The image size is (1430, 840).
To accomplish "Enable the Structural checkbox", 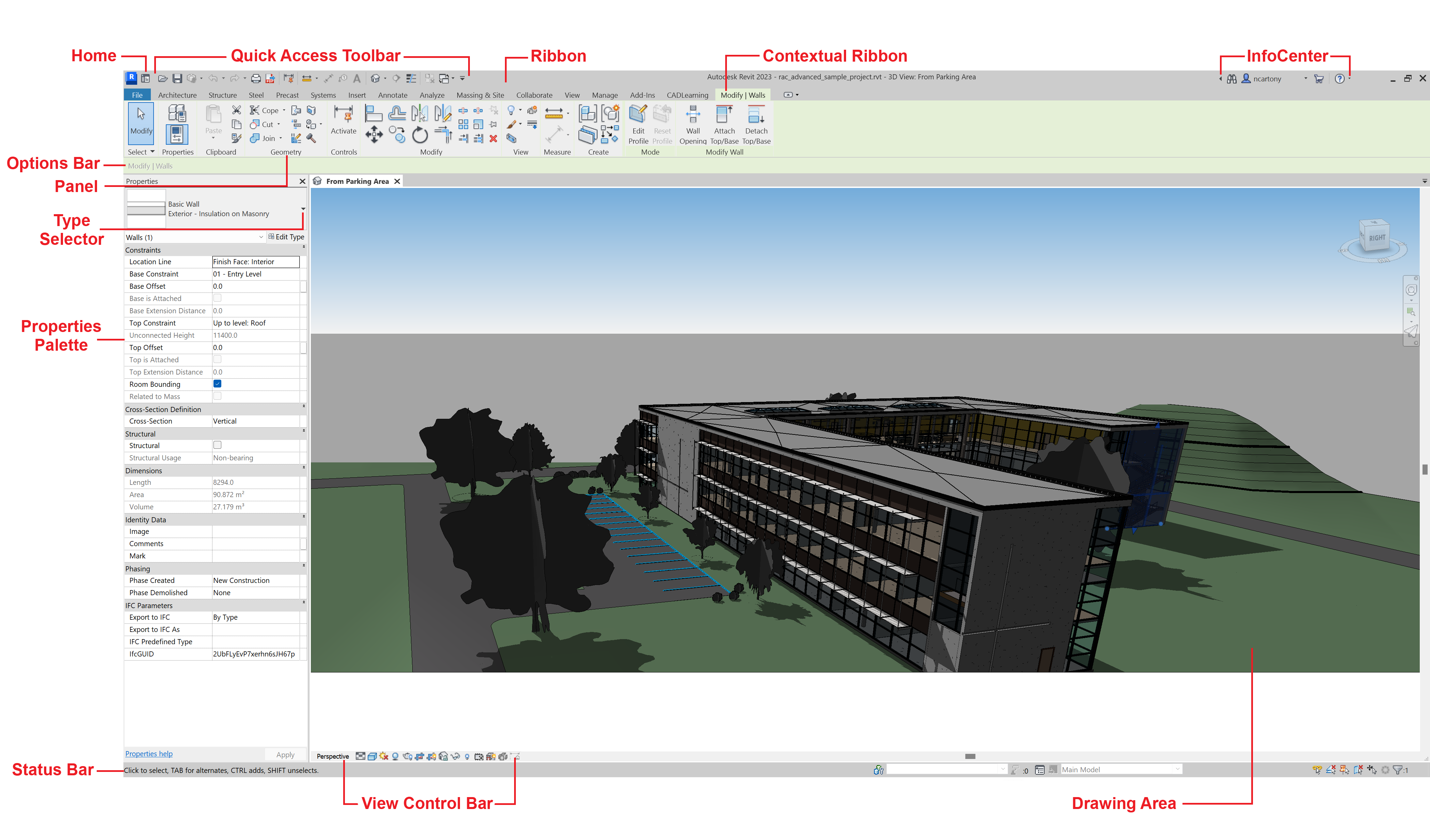I will click(217, 446).
